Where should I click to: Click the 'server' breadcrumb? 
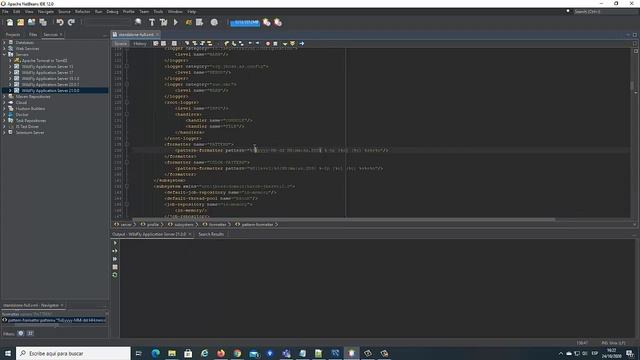[x=126, y=224]
